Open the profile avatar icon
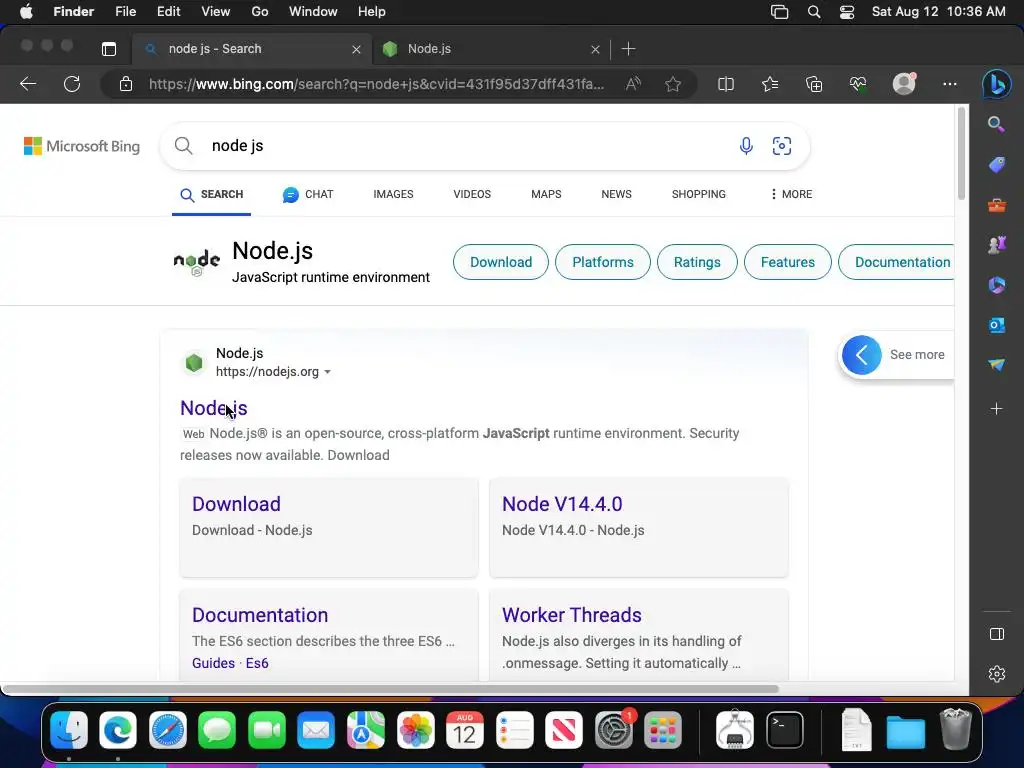The width and height of the screenshot is (1024, 768). (904, 84)
